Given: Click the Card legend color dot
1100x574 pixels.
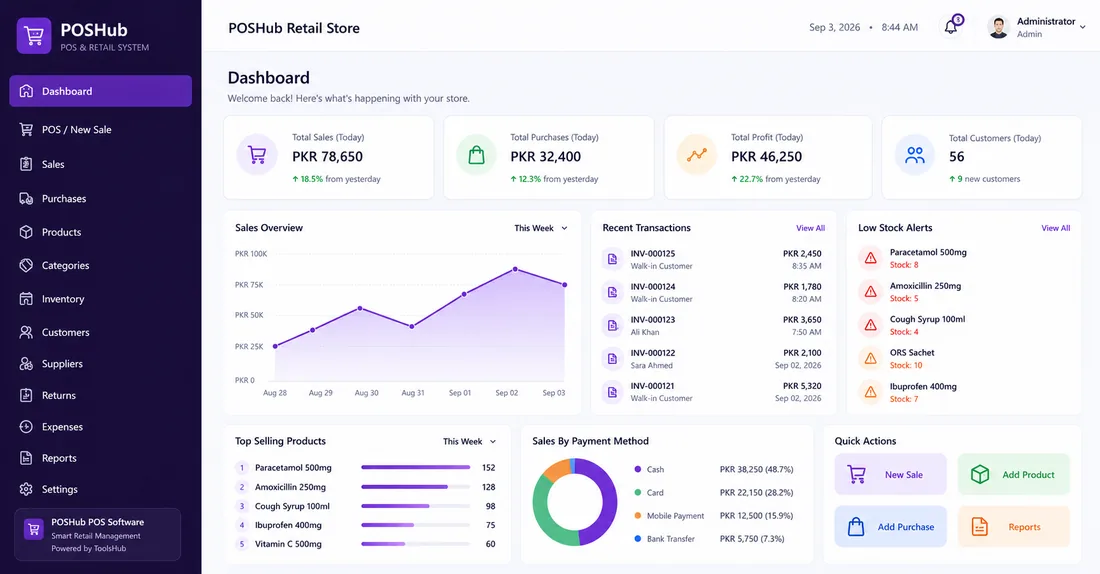Looking at the screenshot, I should coord(638,493).
